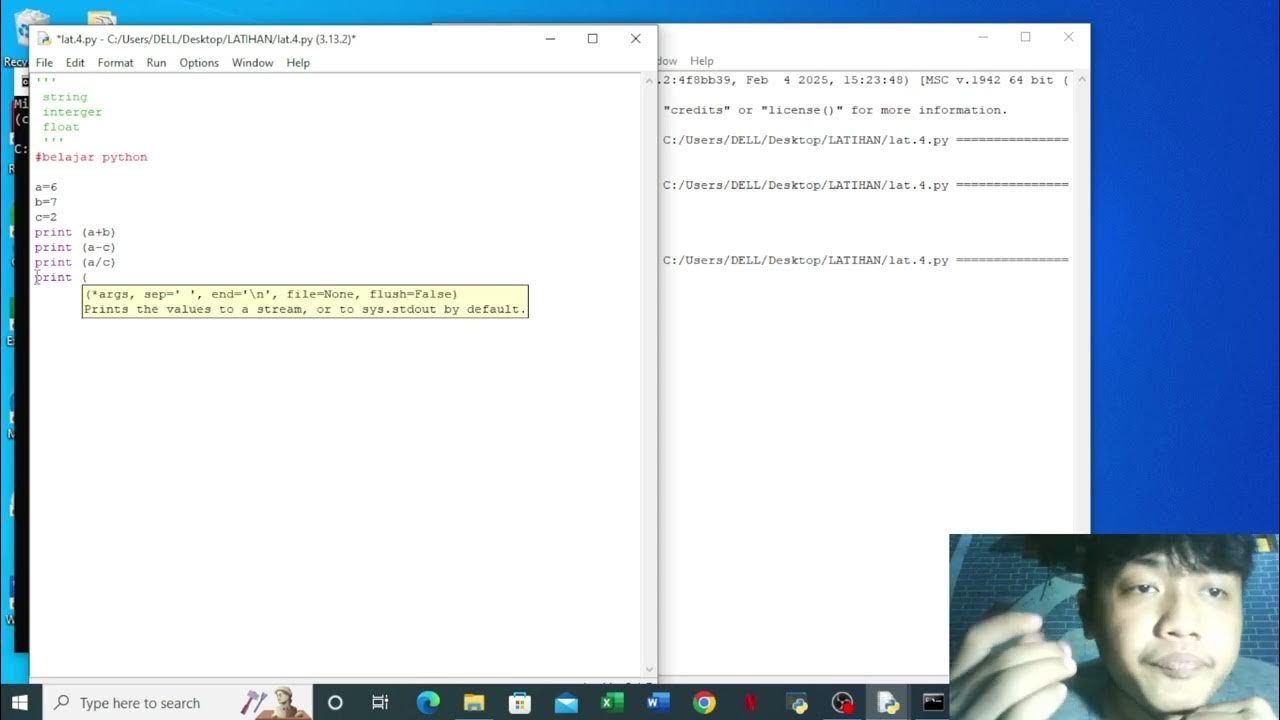Image resolution: width=1280 pixels, height=720 pixels.
Task: Click the print calltip tooltip box
Action: coord(305,301)
